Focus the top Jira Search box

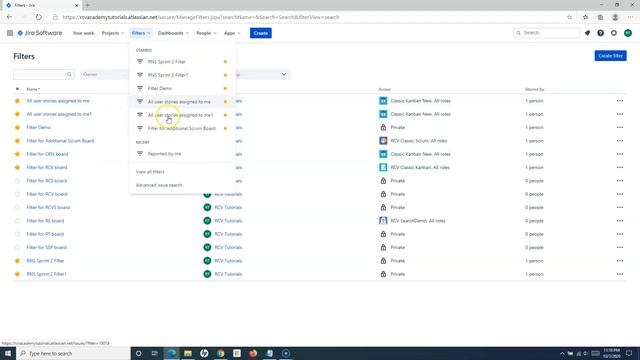click(x=546, y=33)
